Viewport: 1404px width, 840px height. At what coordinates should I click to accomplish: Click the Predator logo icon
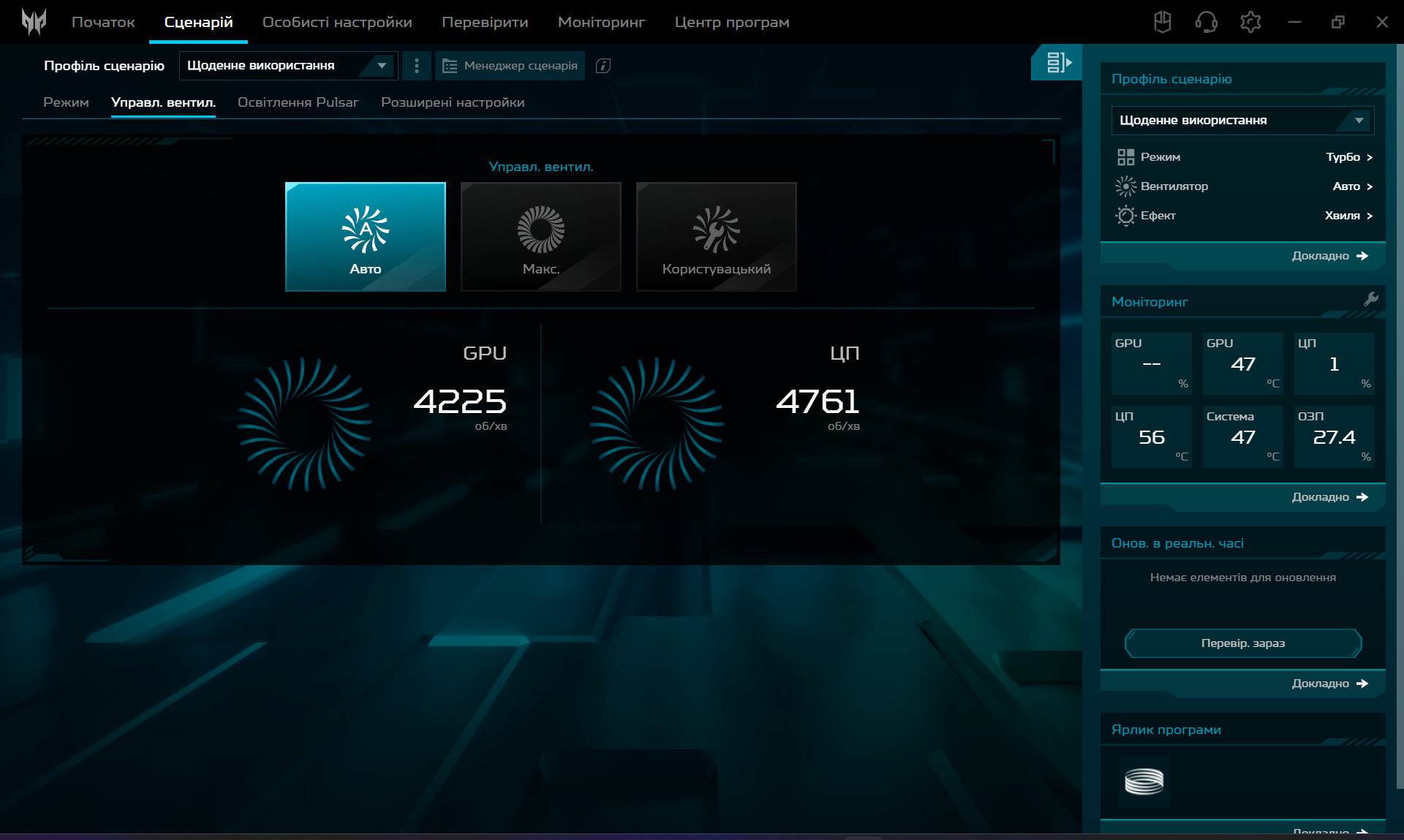[x=34, y=22]
